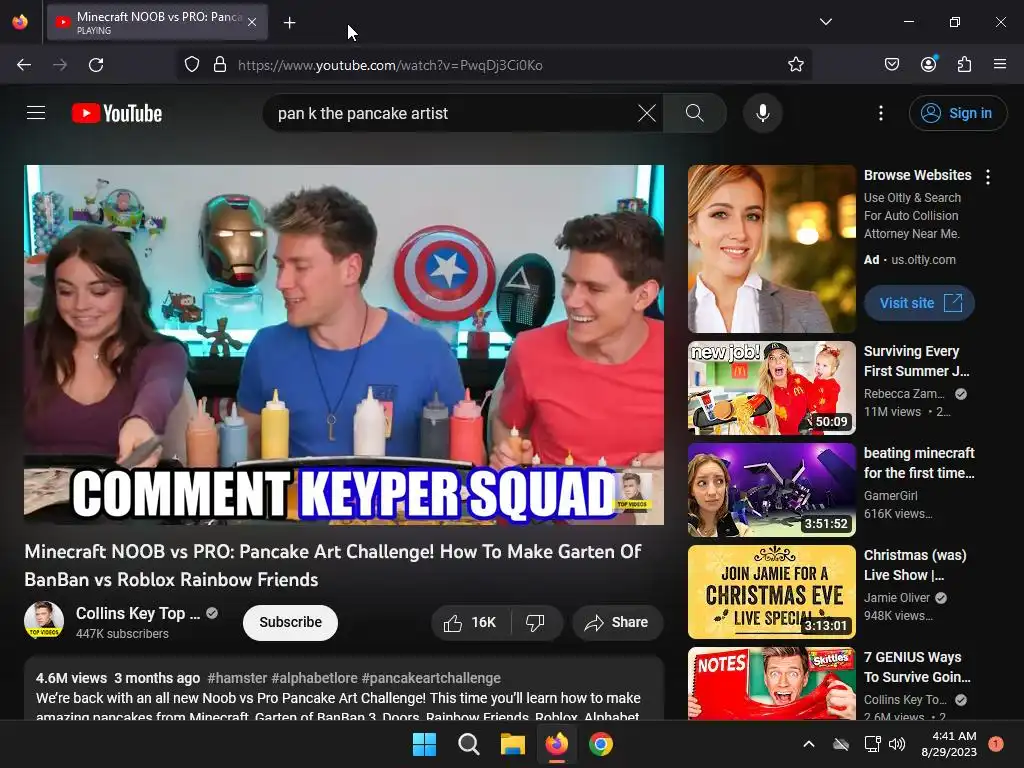Image resolution: width=1024 pixels, height=768 pixels.
Task: Go forward with the browser forward arrow
Action: [x=60, y=65]
